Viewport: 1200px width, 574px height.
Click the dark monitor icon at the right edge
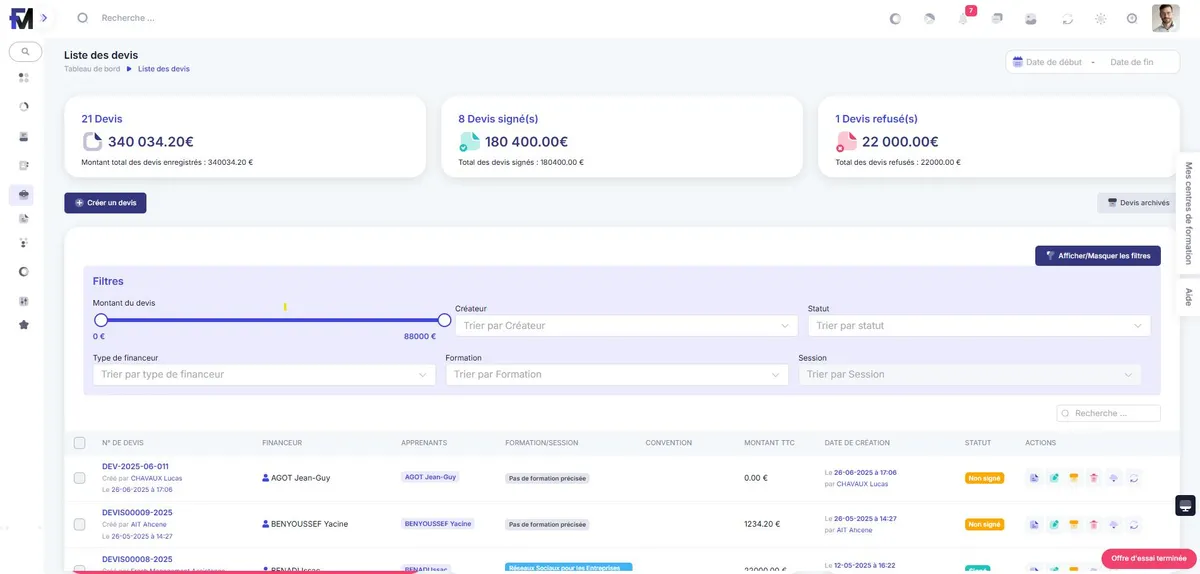click(1185, 505)
